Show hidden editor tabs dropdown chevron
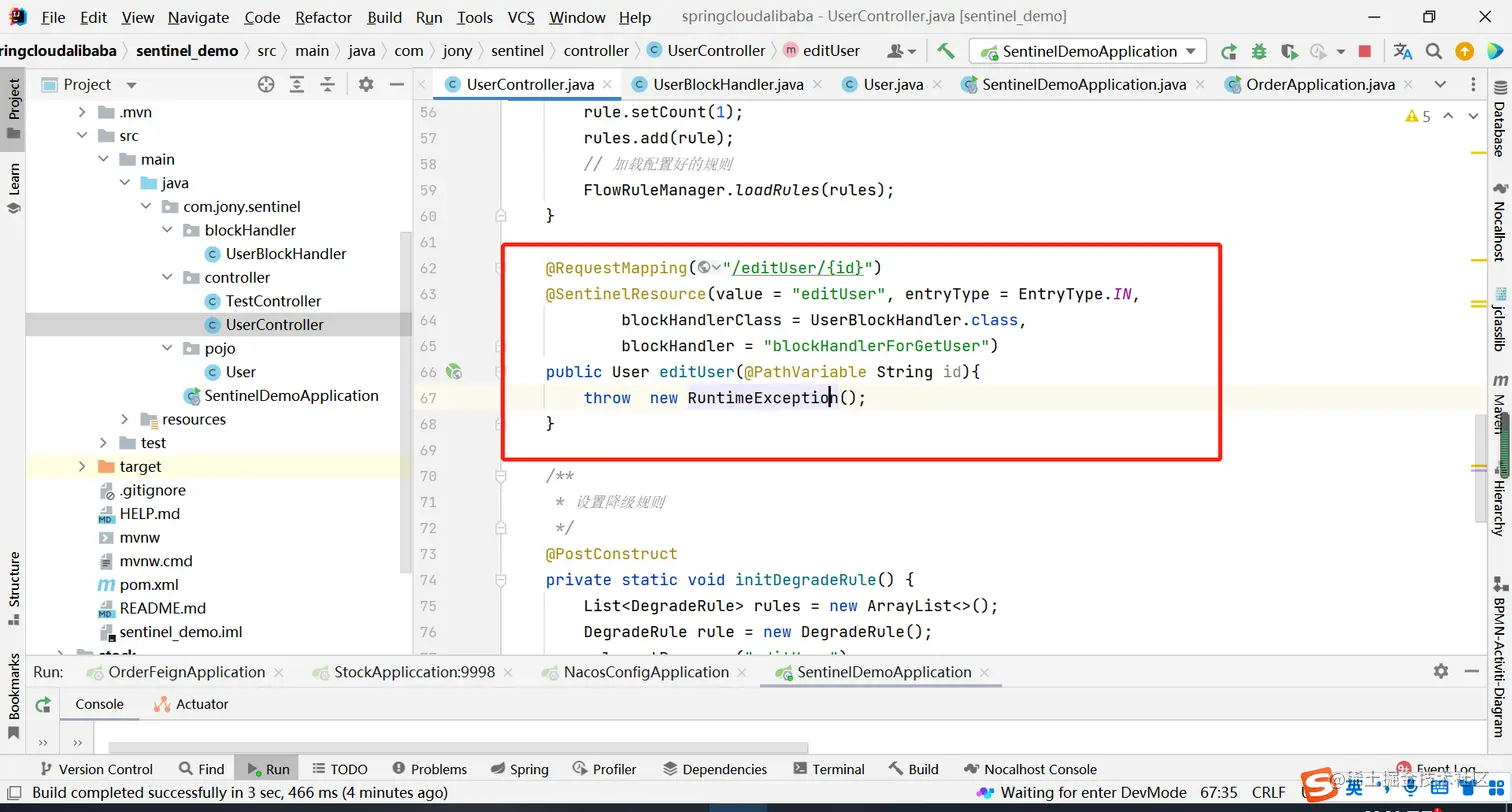Viewport: 1512px width, 812px height. tap(1440, 85)
